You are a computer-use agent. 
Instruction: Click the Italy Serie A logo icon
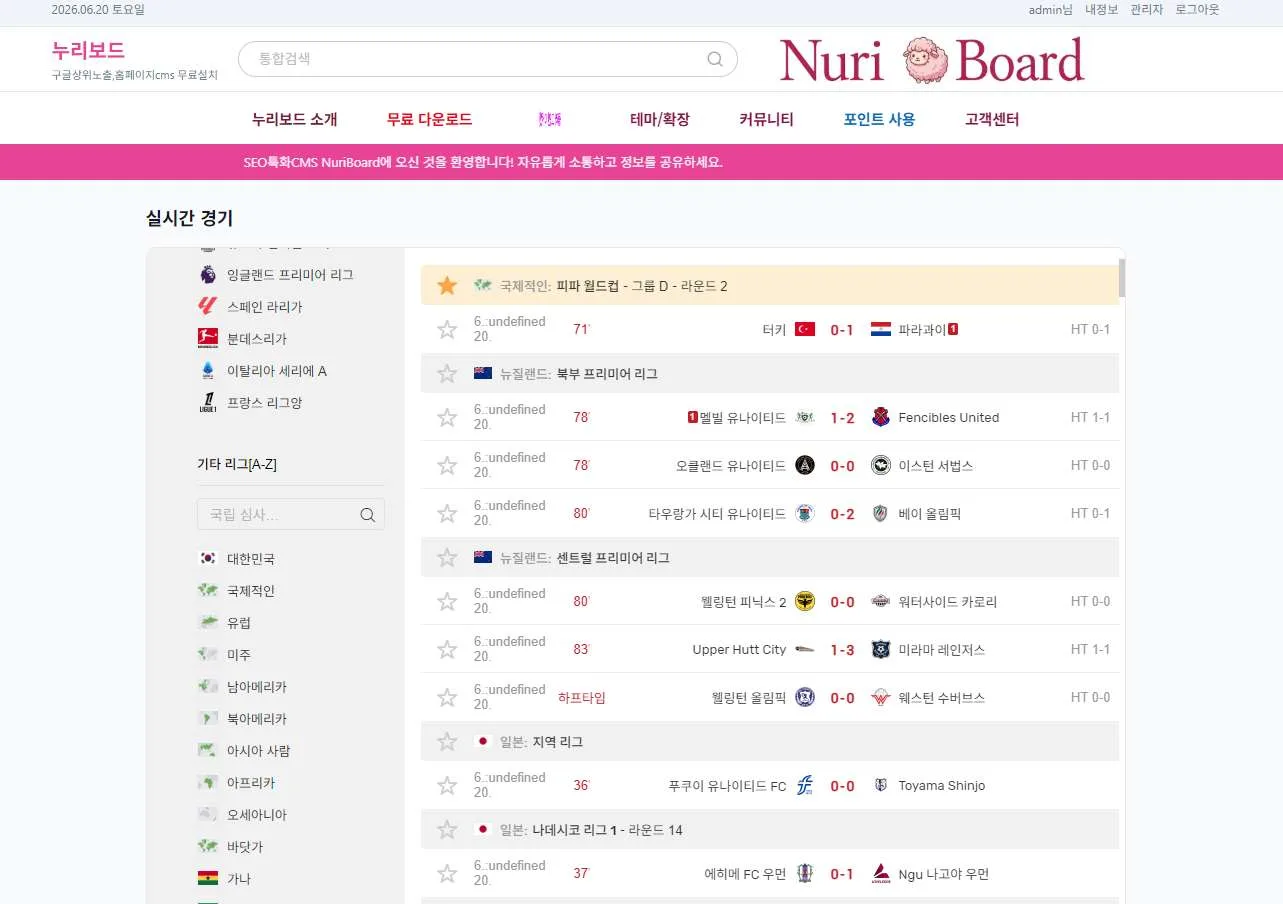point(207,370)
